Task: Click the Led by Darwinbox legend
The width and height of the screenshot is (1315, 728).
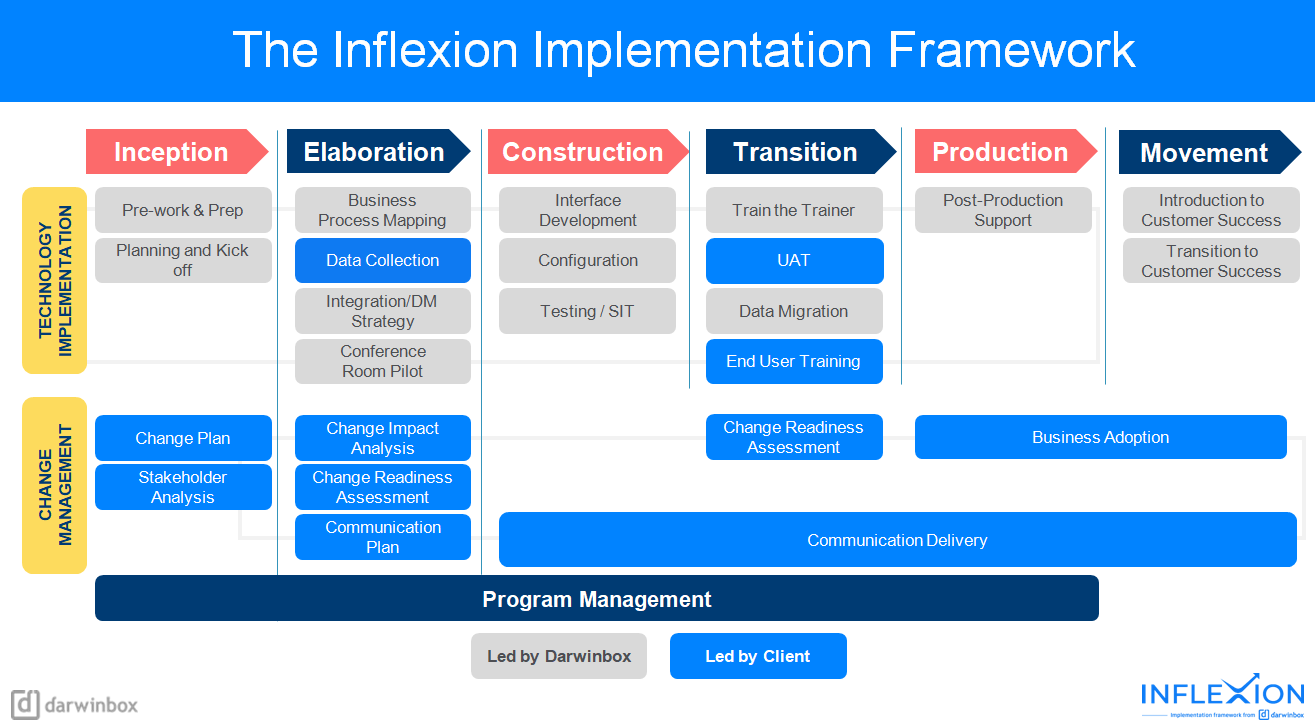Action: coord(559,656)
